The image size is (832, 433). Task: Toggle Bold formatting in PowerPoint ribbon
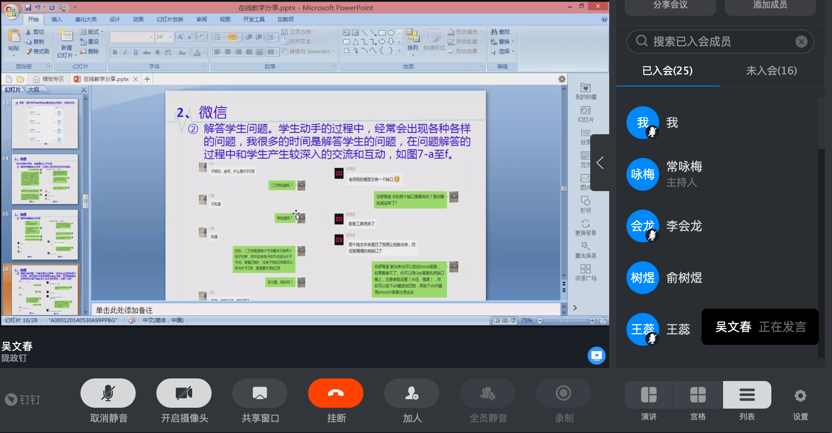(x=115, y=52)
